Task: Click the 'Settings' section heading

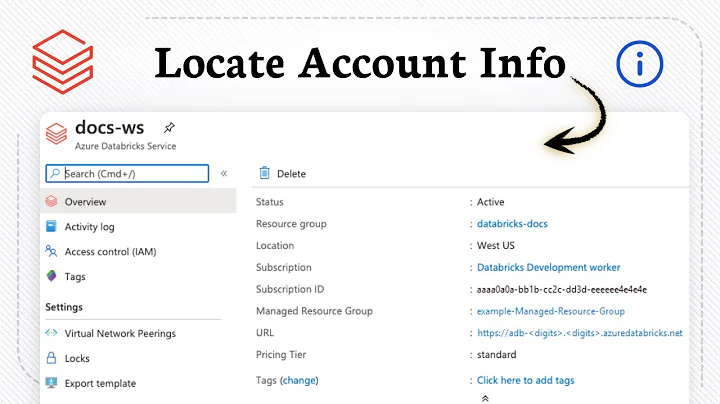Action: [64, 307]
